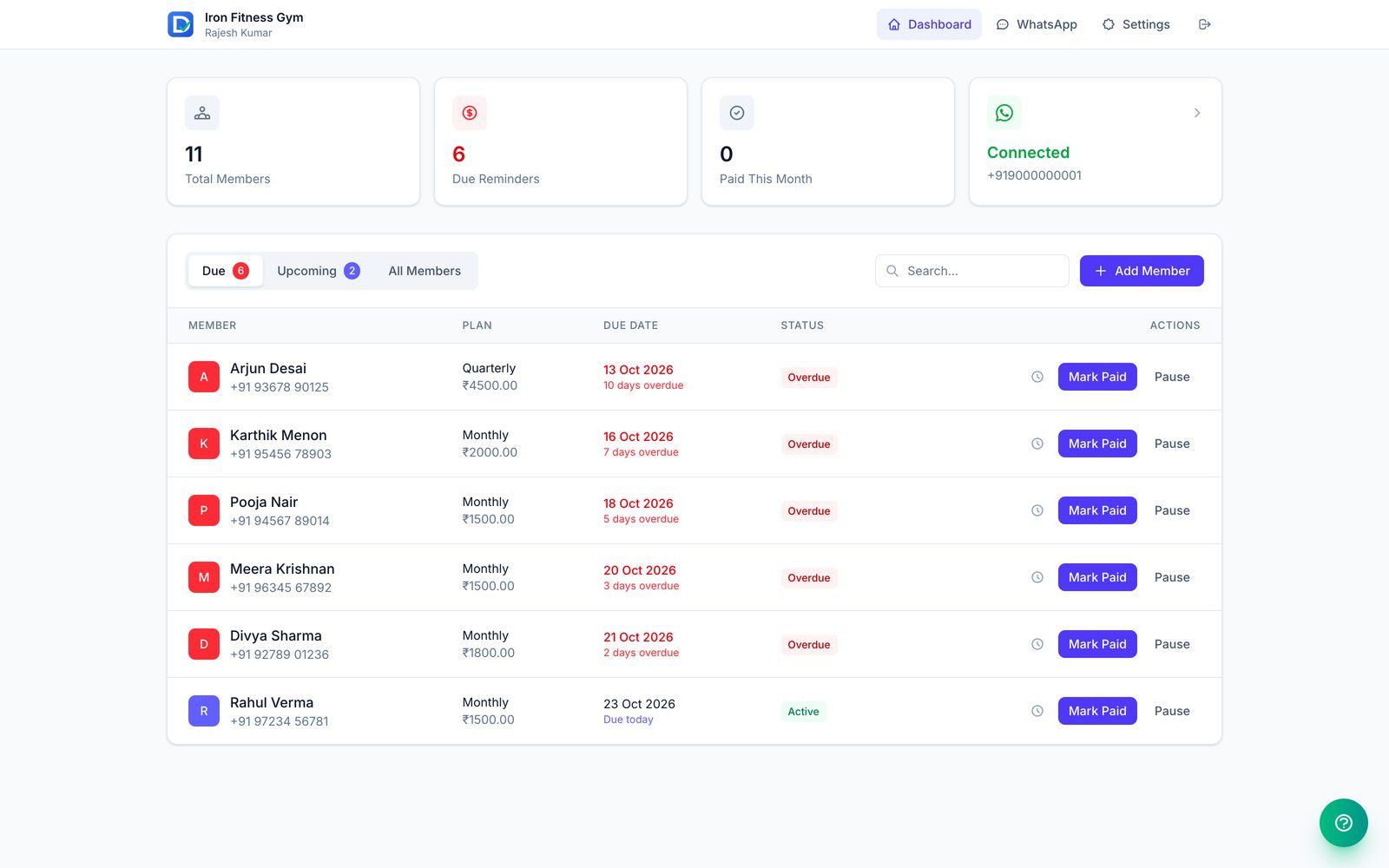Image resolution: width=1389 pixels, height=868 pixels.
Task: Click the Due Reminders rupee icon
Action: (x=470, y=113)
